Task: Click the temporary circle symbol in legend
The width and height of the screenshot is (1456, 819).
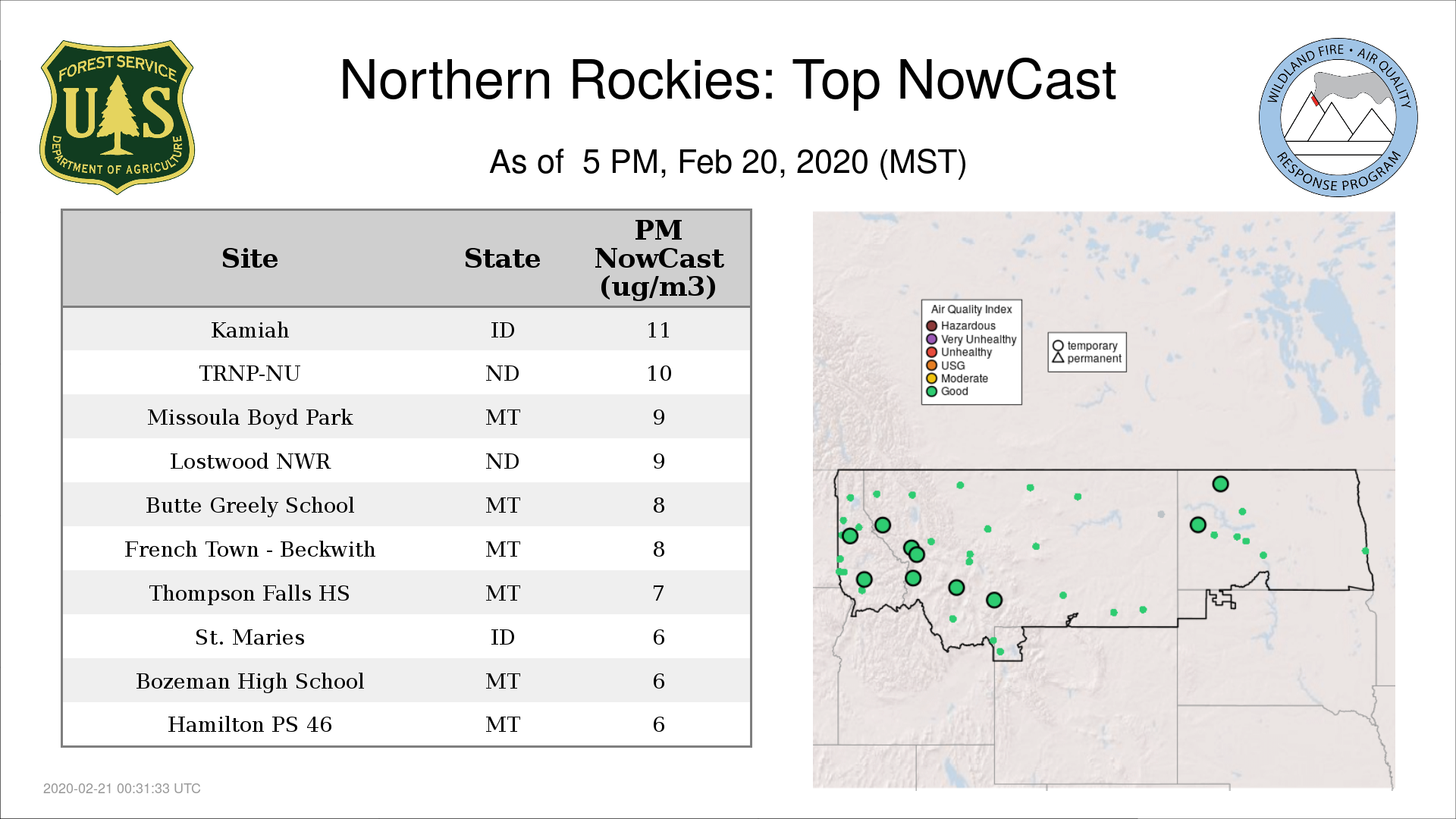Action: point(1058,346)
